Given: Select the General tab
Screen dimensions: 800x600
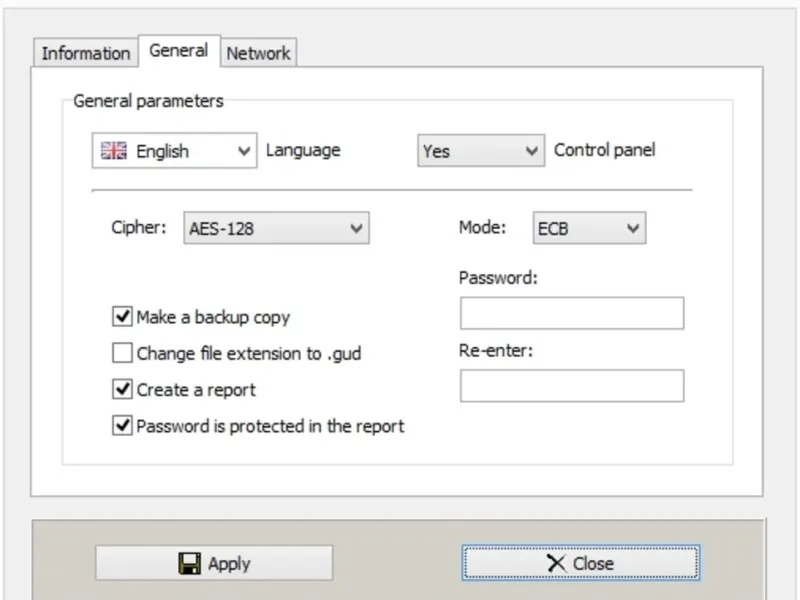Looking at the screenshot, I should coord(179,51).
